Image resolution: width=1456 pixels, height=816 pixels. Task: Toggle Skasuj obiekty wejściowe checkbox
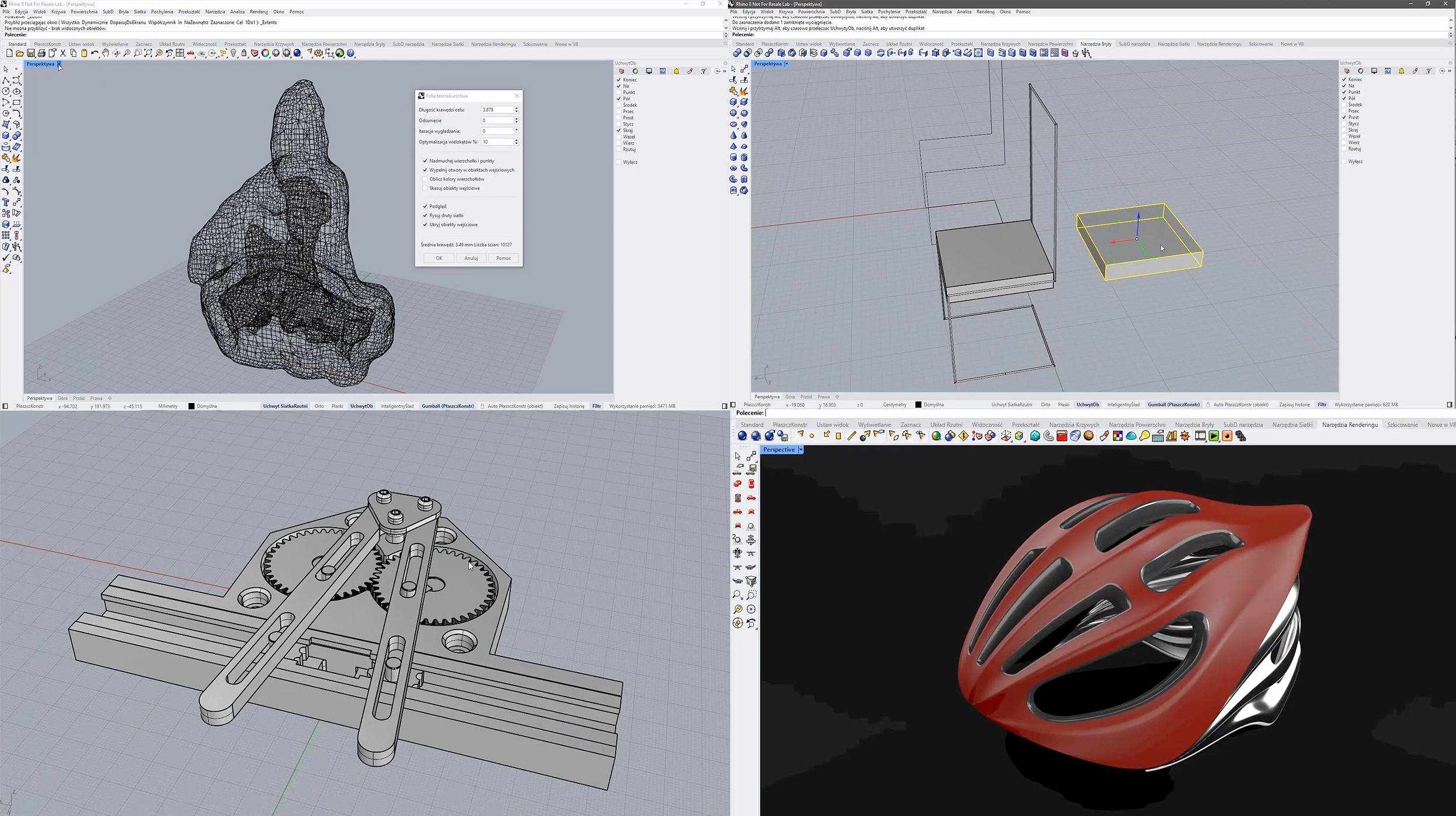(x=425, y=188)
